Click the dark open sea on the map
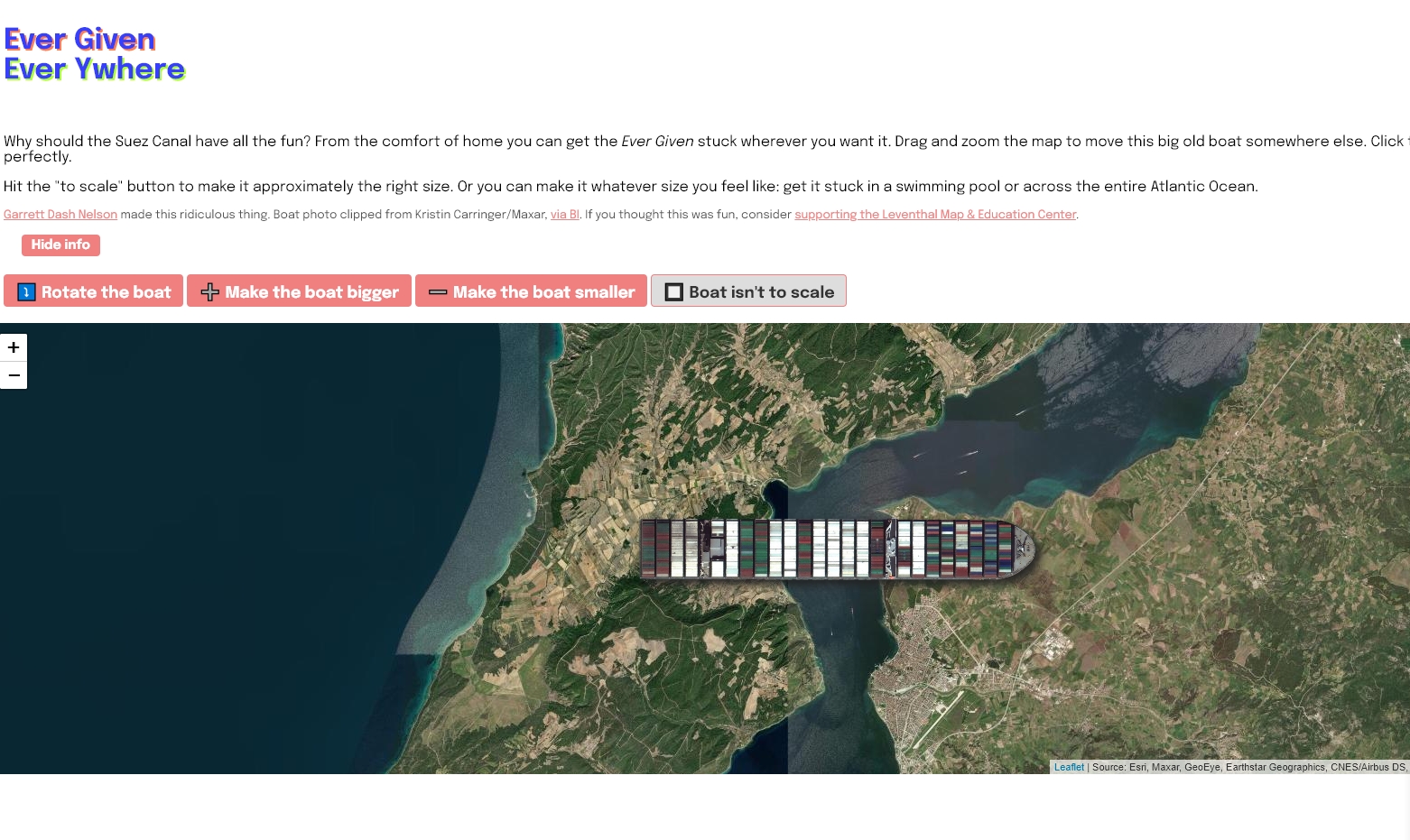The image size is (1410, 840). (226, 541)
